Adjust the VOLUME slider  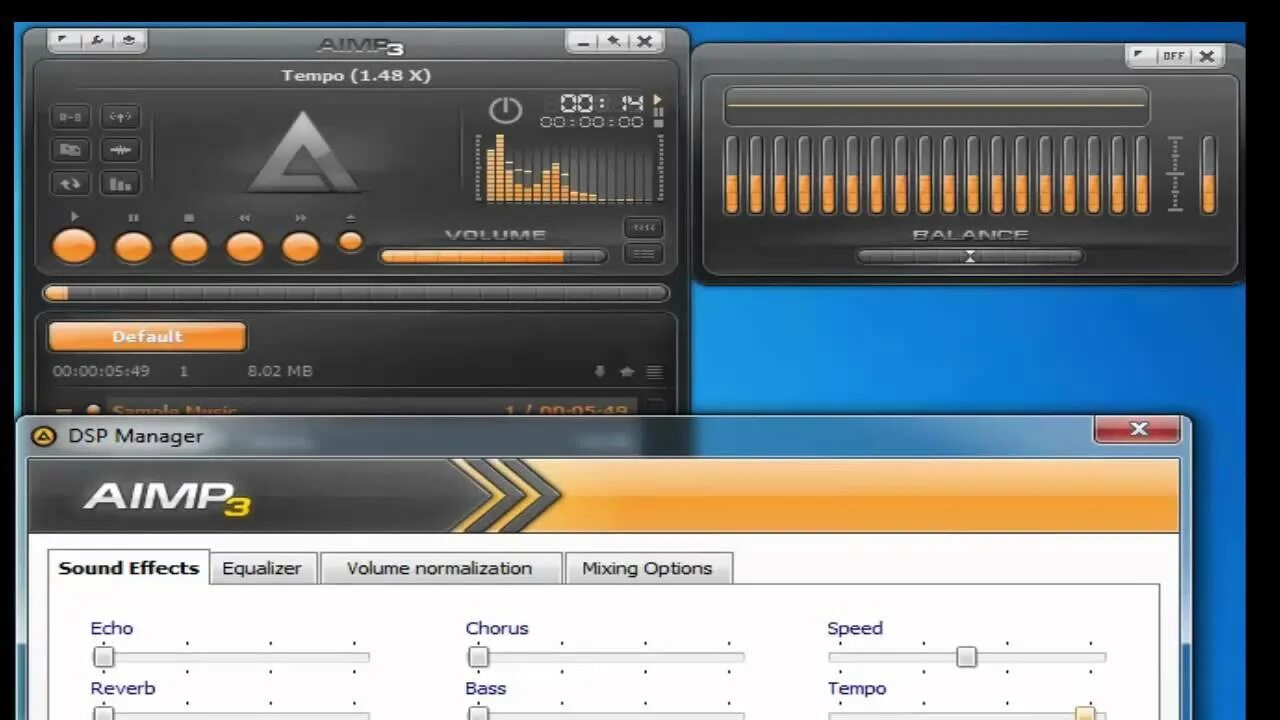coord(493,256)
